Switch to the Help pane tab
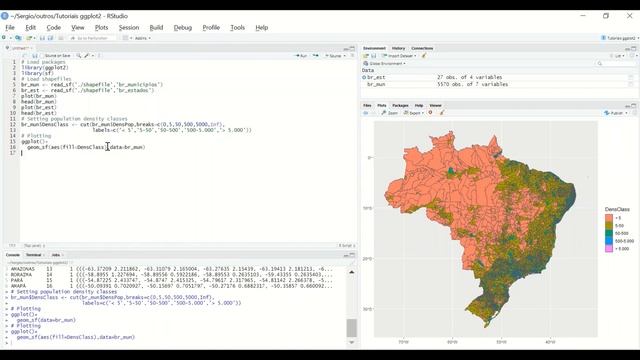This screenshot has height=360, width=640. click(419, 105)
